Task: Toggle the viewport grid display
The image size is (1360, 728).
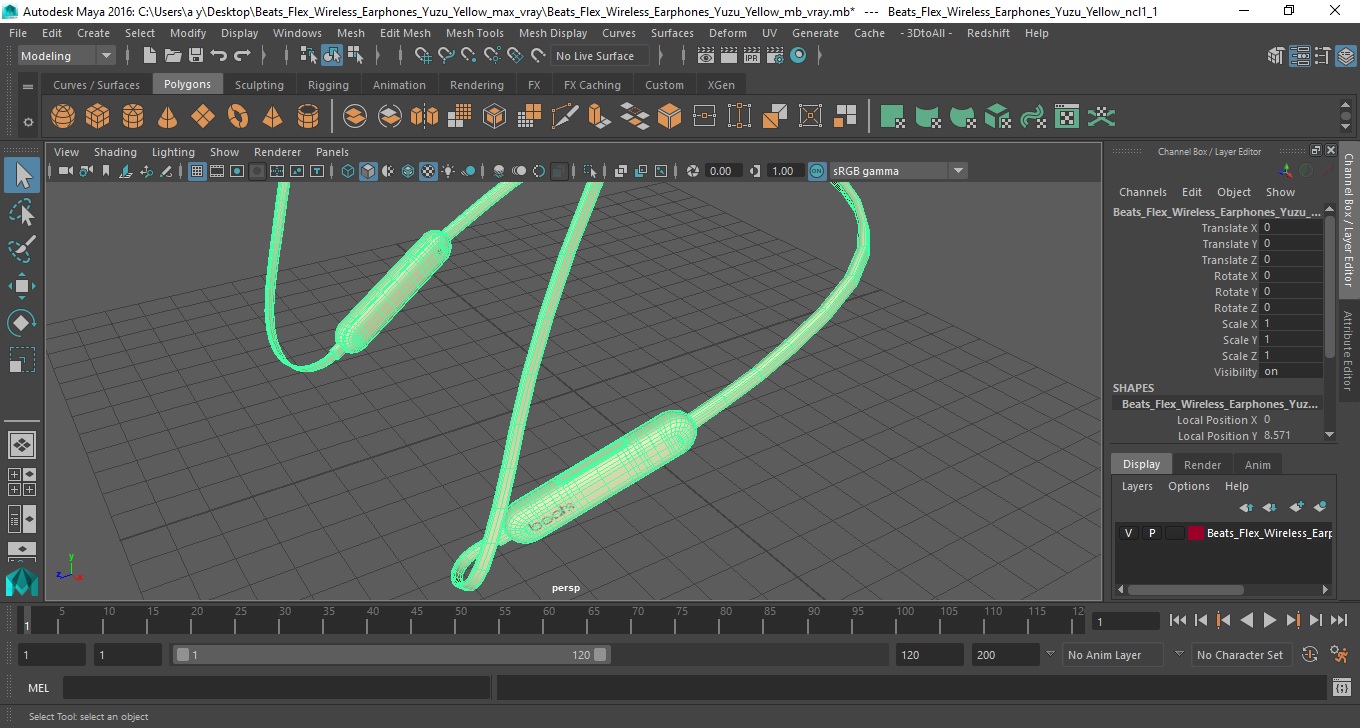Action: (197, 171)
